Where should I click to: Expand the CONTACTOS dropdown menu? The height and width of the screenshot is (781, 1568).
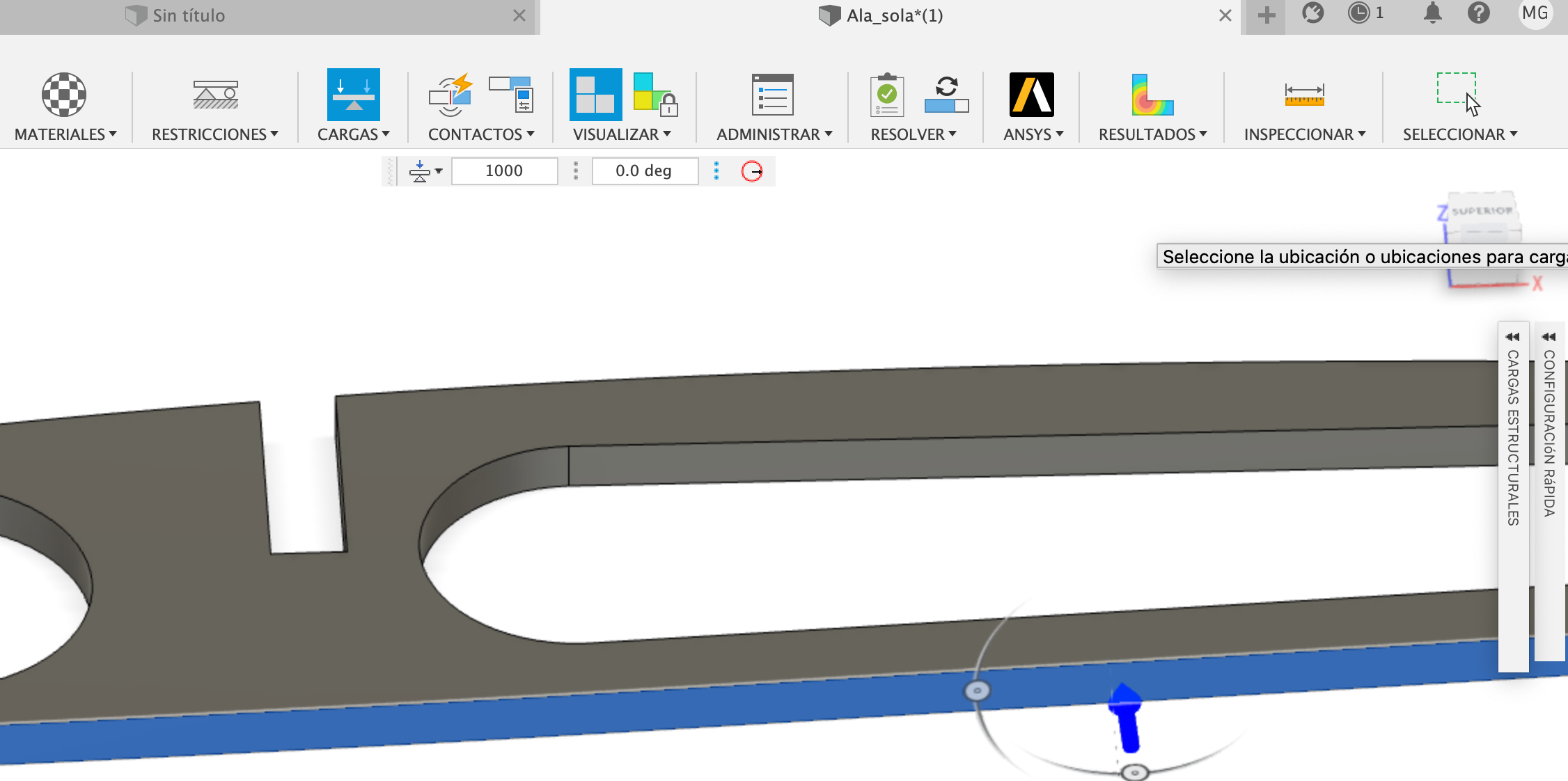click(481, 134)
